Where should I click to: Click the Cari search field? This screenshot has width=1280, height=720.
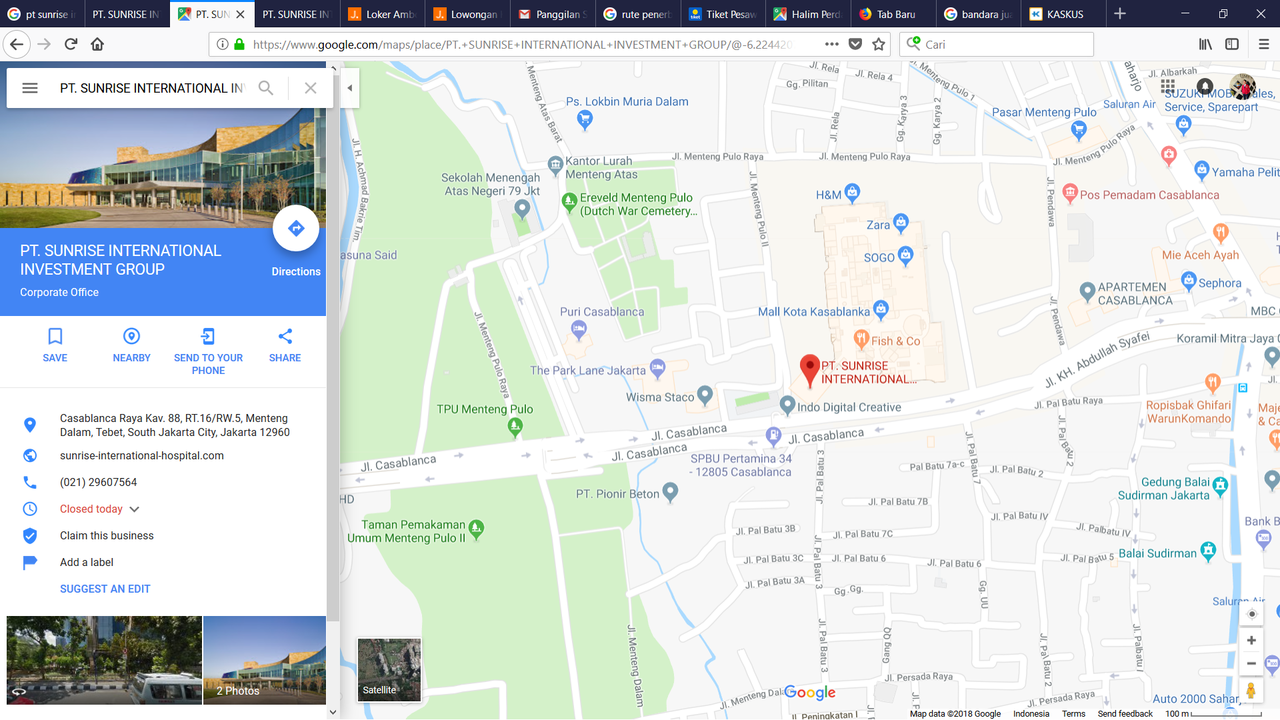point(997,44)
